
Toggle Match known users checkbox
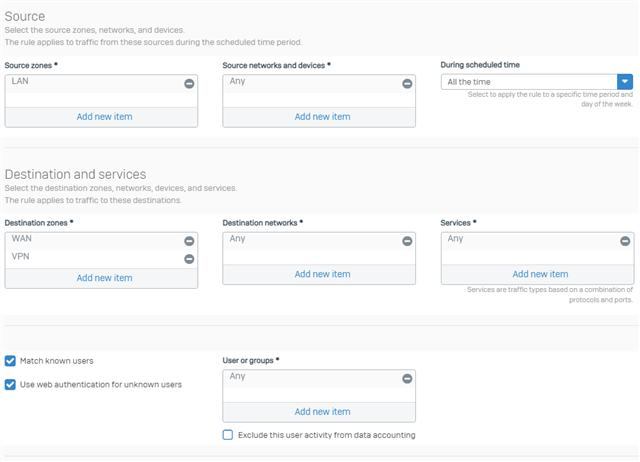(x=10, y=361)
